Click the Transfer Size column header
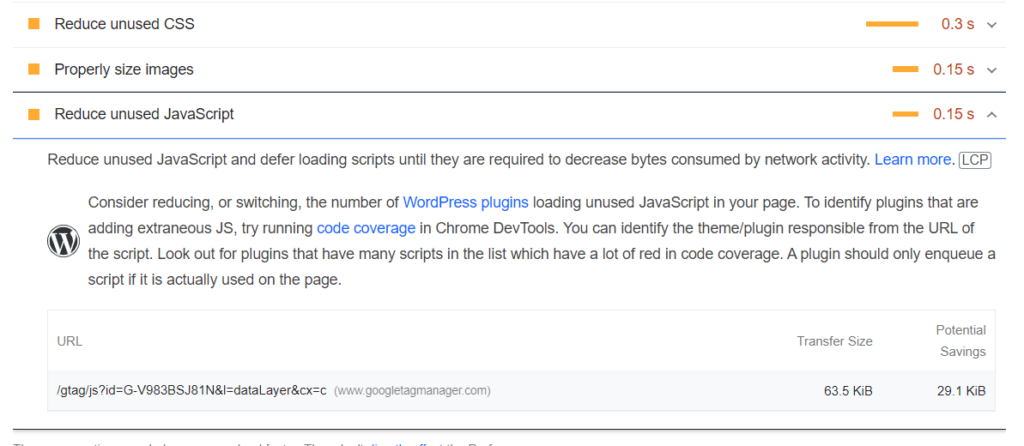Image resolution: width=1024 pixels, height=446 pixels. point(834,341)
